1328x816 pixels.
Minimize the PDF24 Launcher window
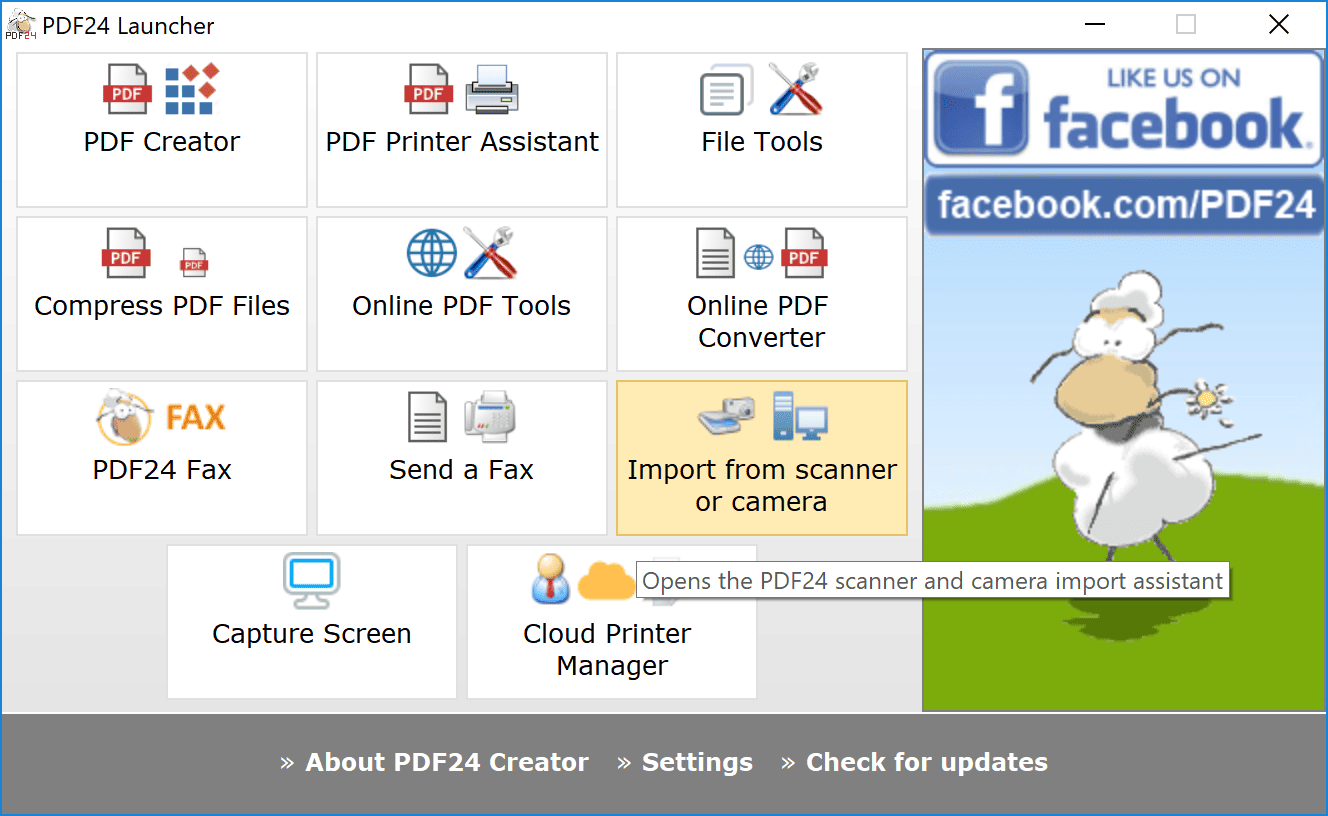pos(1094,23)
